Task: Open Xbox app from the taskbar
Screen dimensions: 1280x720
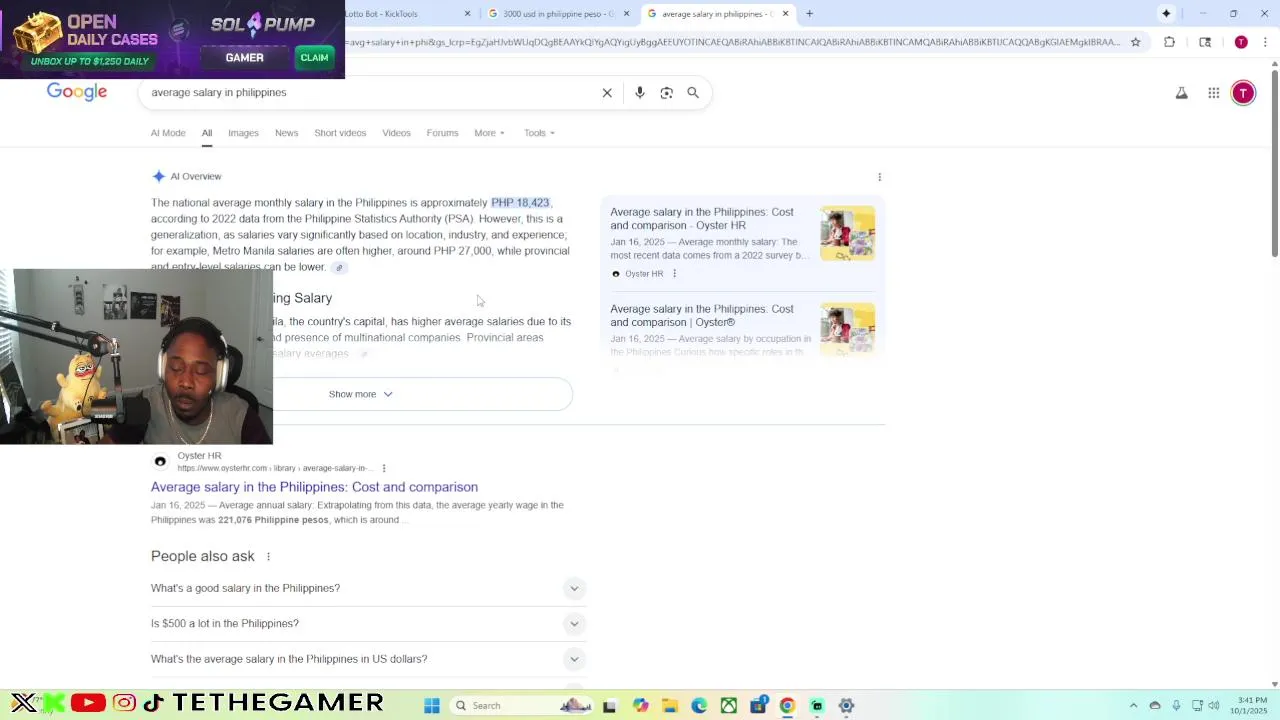Action: (729, 706)
